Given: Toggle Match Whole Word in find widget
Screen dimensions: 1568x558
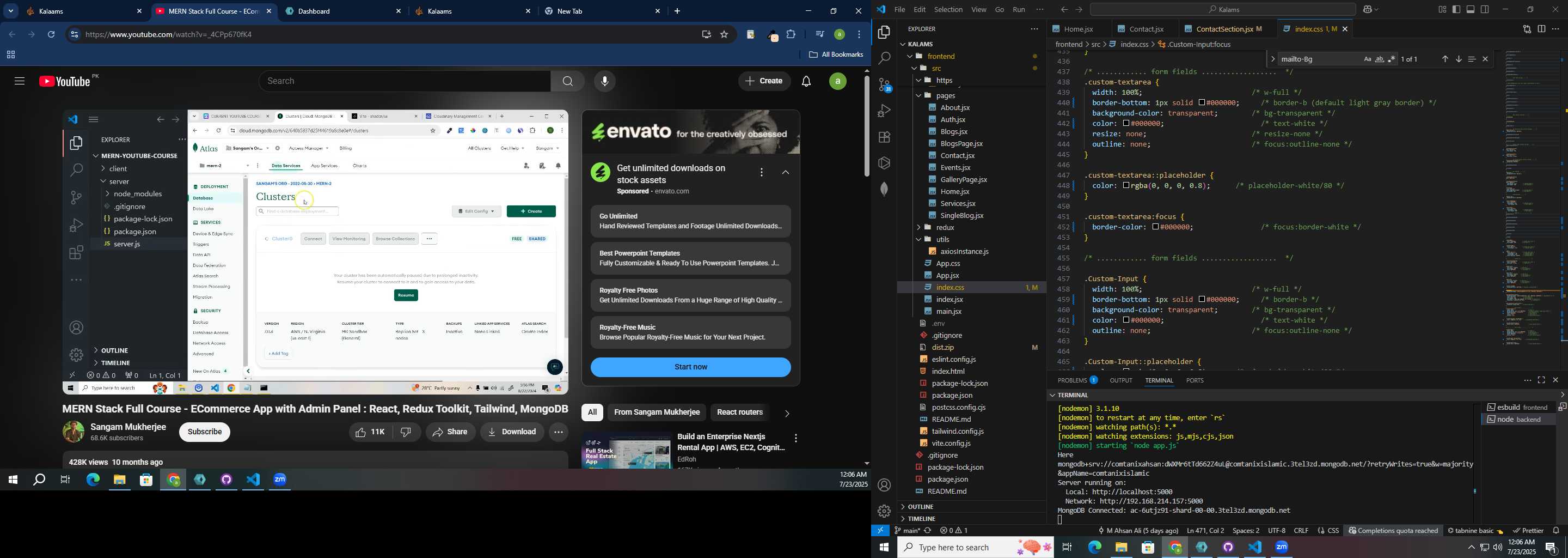Looking at the screenshot, I should coord(1379,59).
